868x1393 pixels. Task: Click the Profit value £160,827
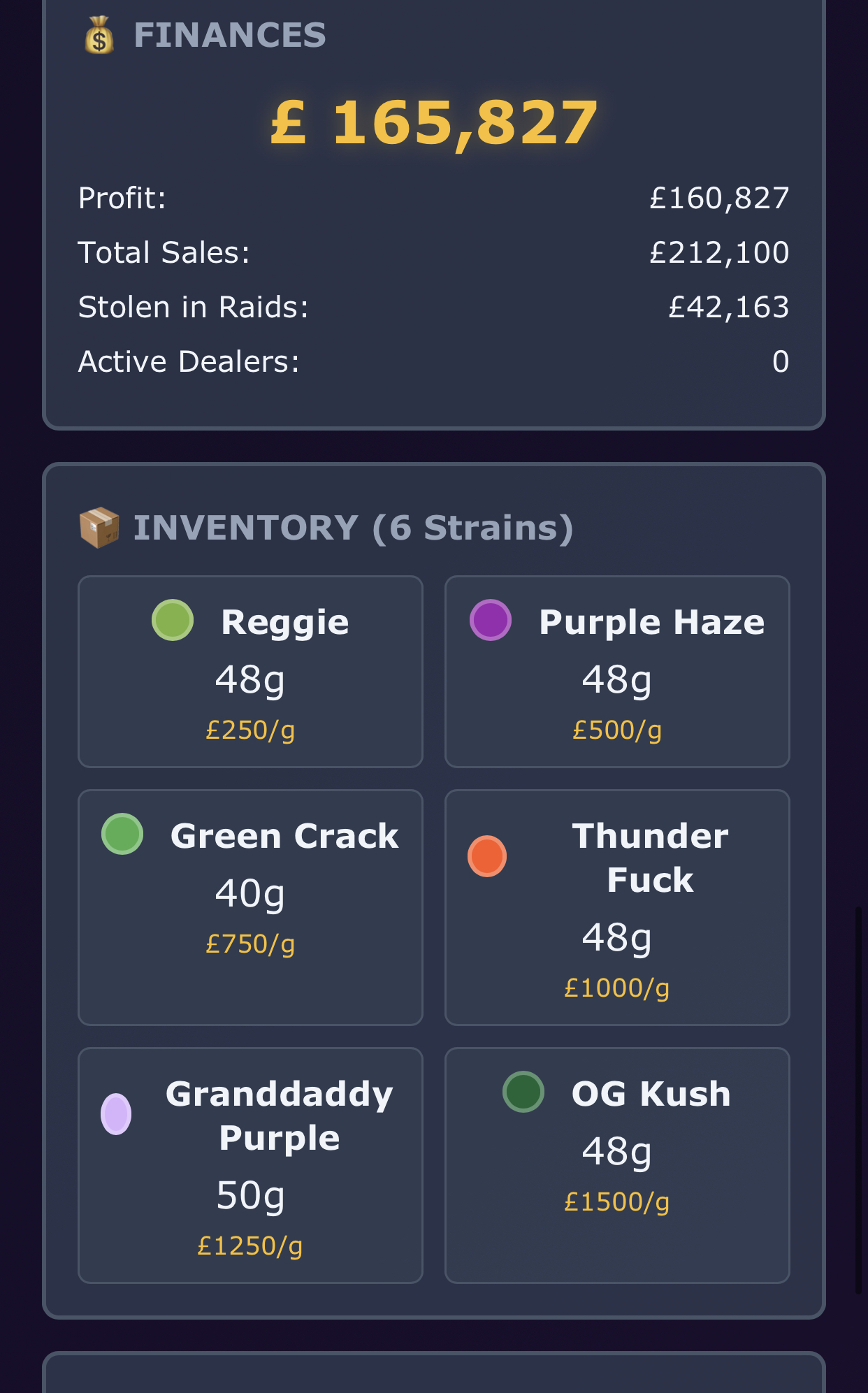point(719,199)
